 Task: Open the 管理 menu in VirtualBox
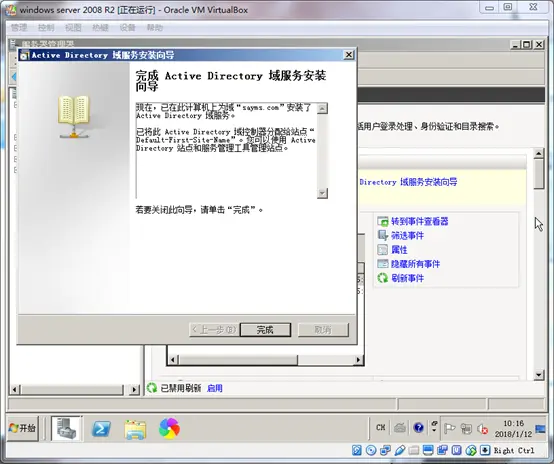pos(19,28)
